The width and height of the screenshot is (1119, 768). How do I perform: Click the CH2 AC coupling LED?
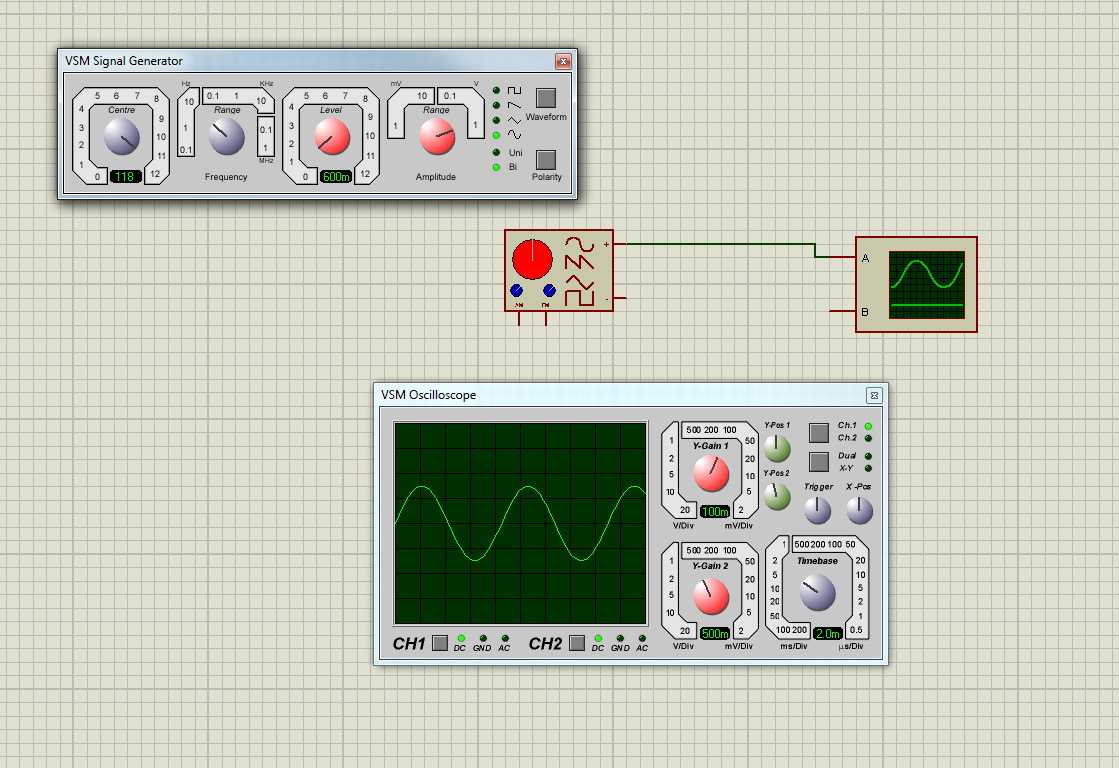pyautogui.click(x=642, y=638)
